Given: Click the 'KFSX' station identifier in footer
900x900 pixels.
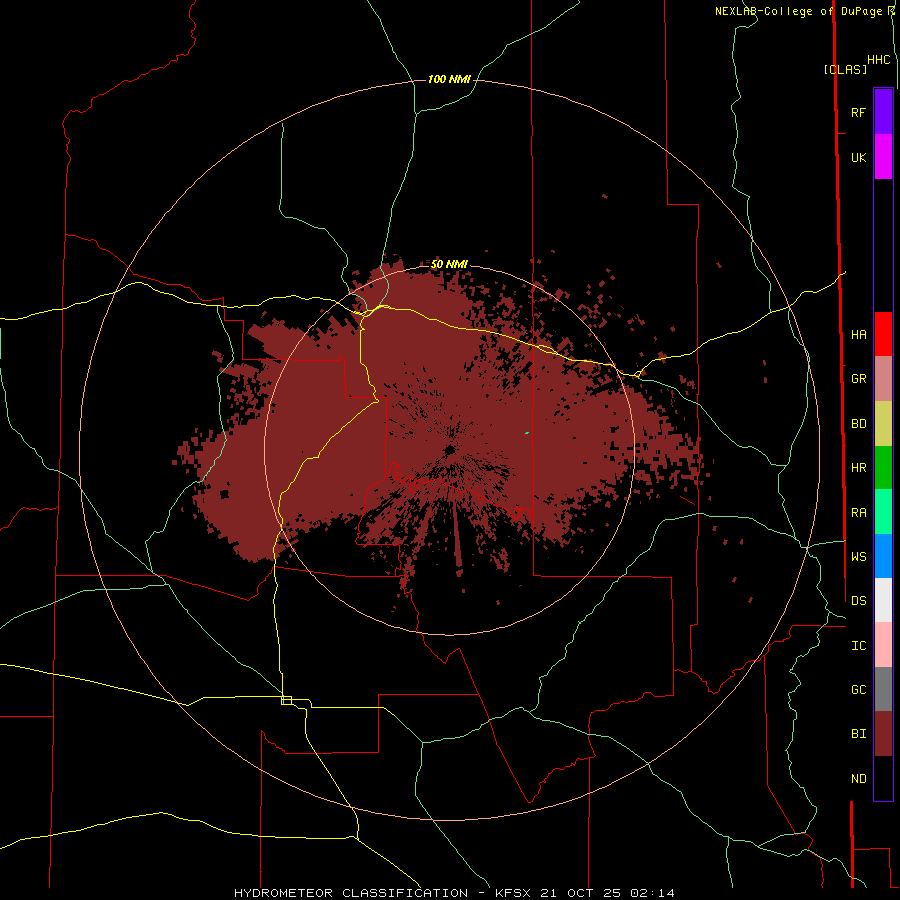Looking at the screenshot, I should tap(513, 893).
